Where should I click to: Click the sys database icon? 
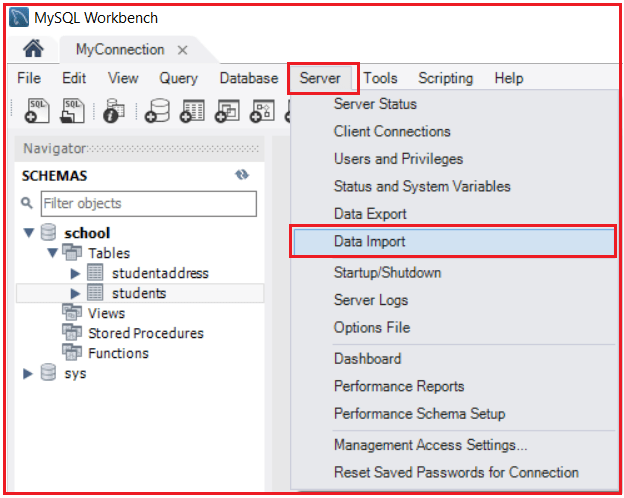(x=49, y=372)
